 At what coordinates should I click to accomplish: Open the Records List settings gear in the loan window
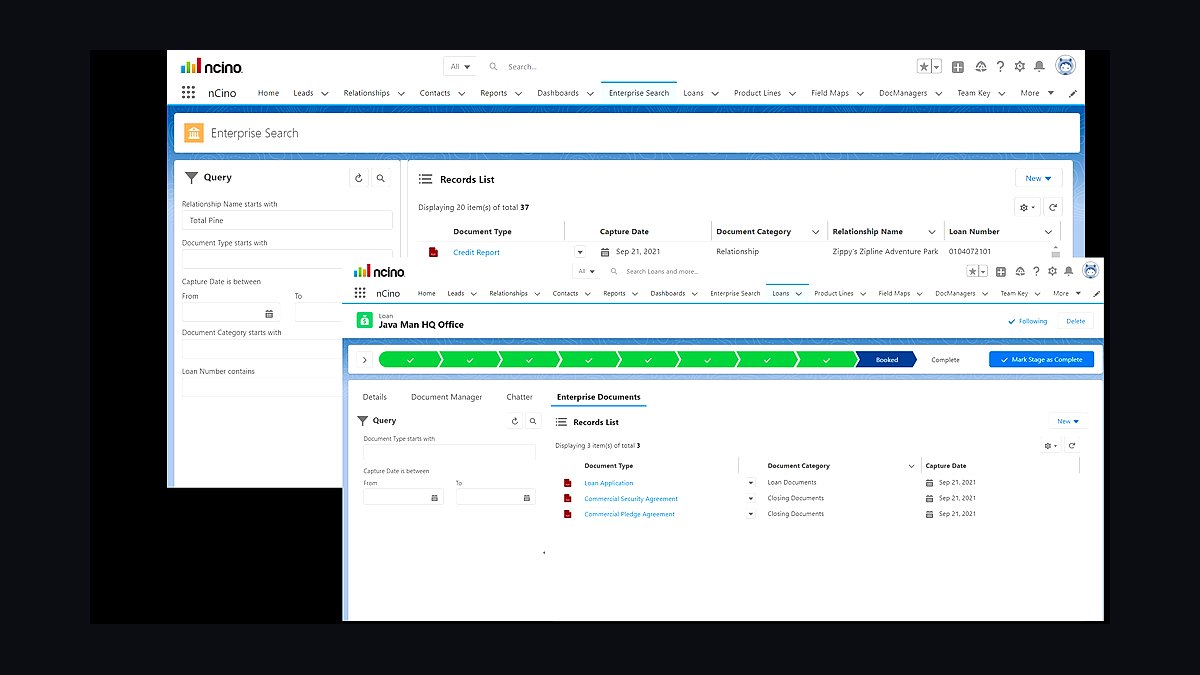pyautogui.click(x=1050, y=446)
